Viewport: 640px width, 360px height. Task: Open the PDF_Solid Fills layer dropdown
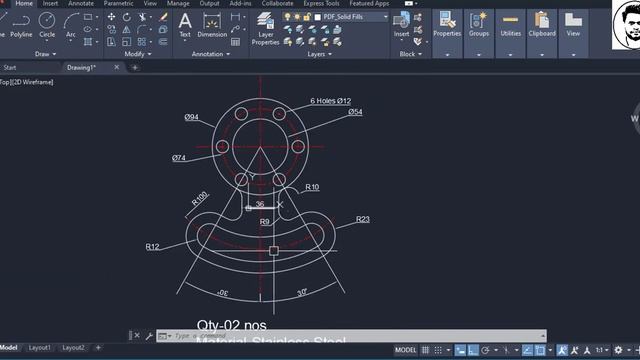click(x=386, y=17)
